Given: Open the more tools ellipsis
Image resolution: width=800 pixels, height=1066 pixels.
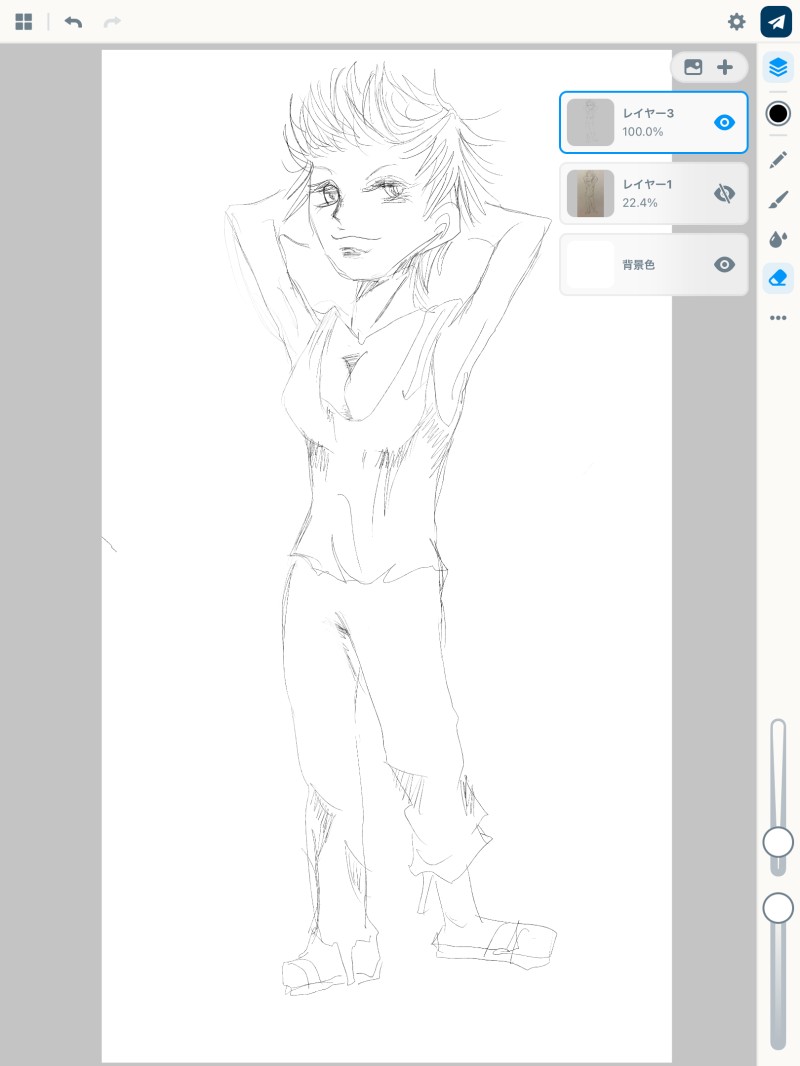Looking at the screenshot, I should 778,317.
